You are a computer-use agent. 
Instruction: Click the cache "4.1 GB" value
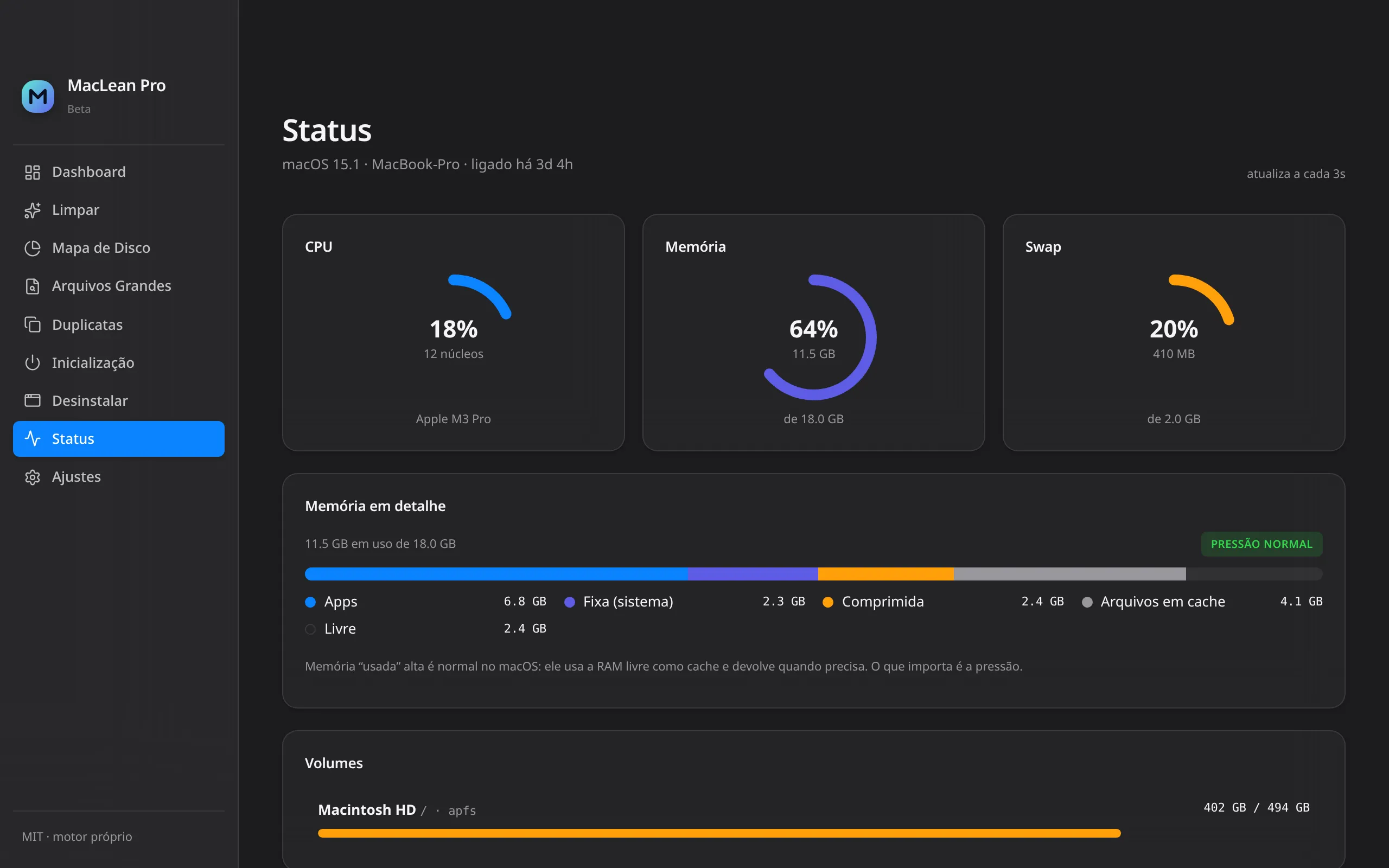click(1301, 601)
